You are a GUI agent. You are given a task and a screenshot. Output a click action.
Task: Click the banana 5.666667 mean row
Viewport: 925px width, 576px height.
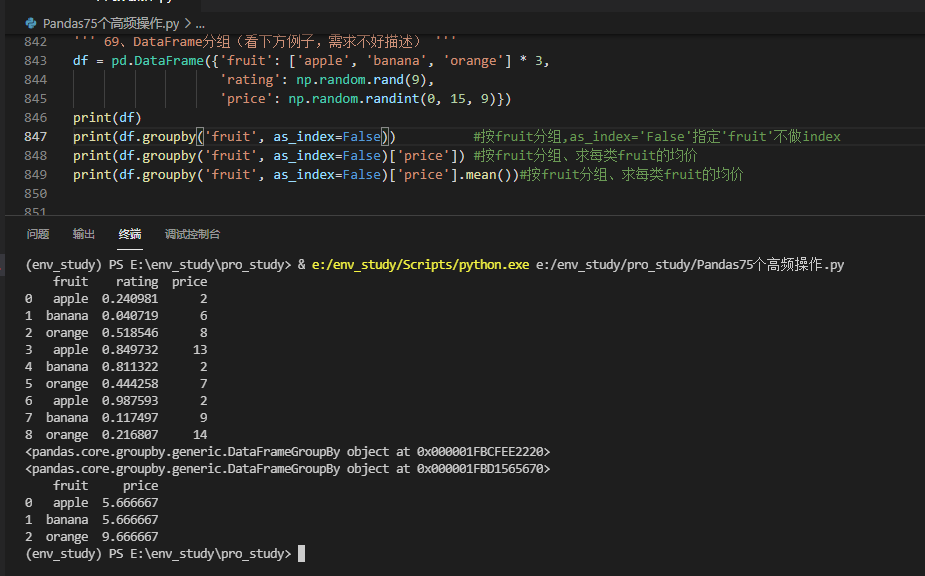[91, 520]
